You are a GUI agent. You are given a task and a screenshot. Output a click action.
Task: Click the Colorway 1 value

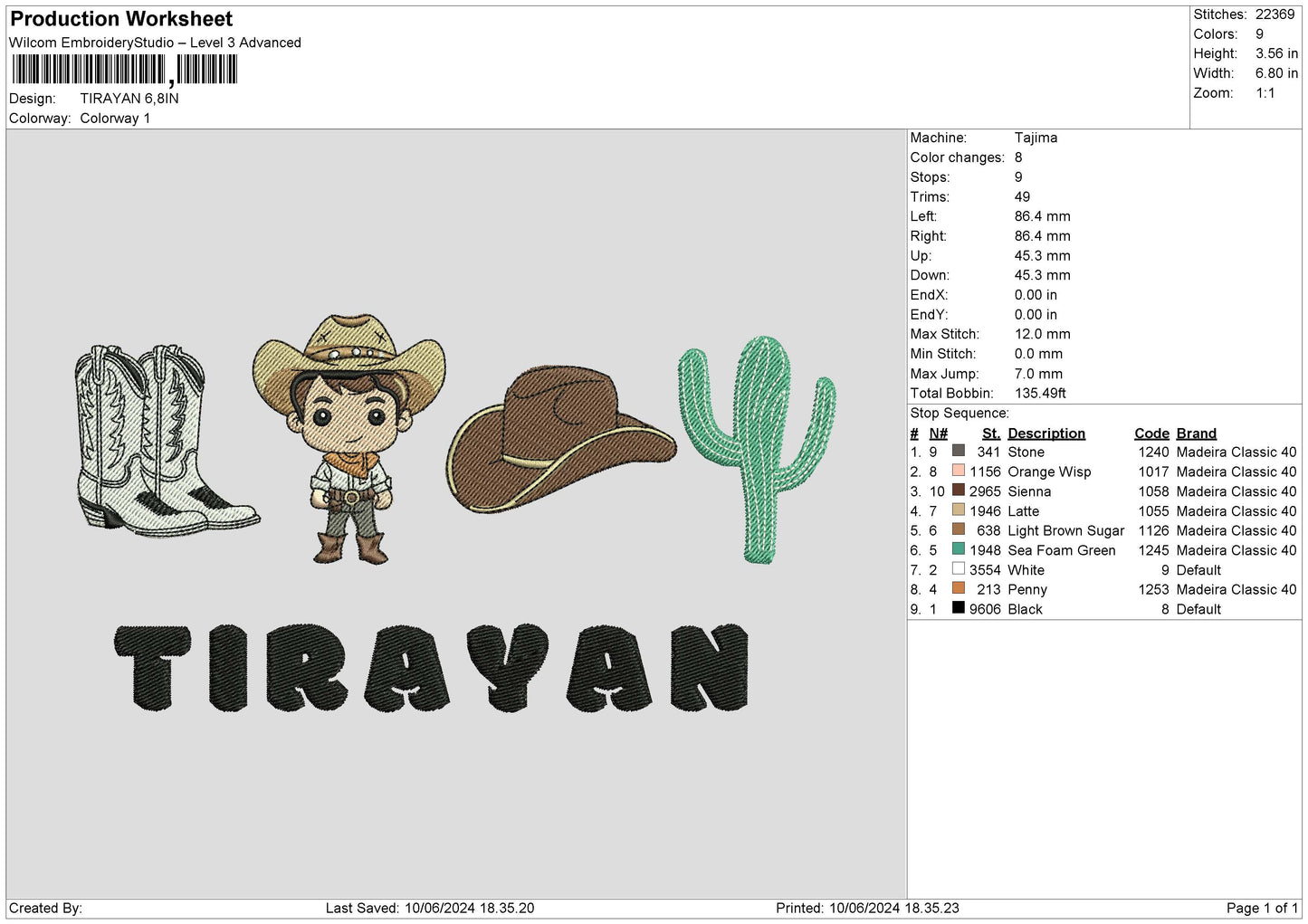point(115,119)
